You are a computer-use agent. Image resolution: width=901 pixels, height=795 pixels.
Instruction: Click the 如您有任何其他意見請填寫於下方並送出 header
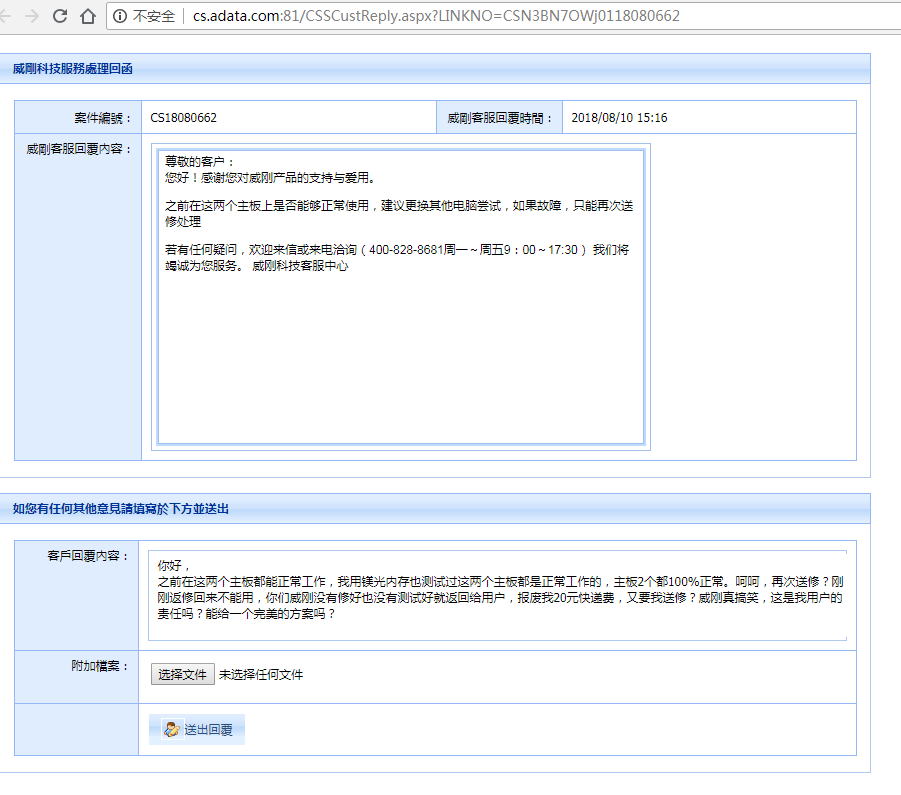[121, 509]
